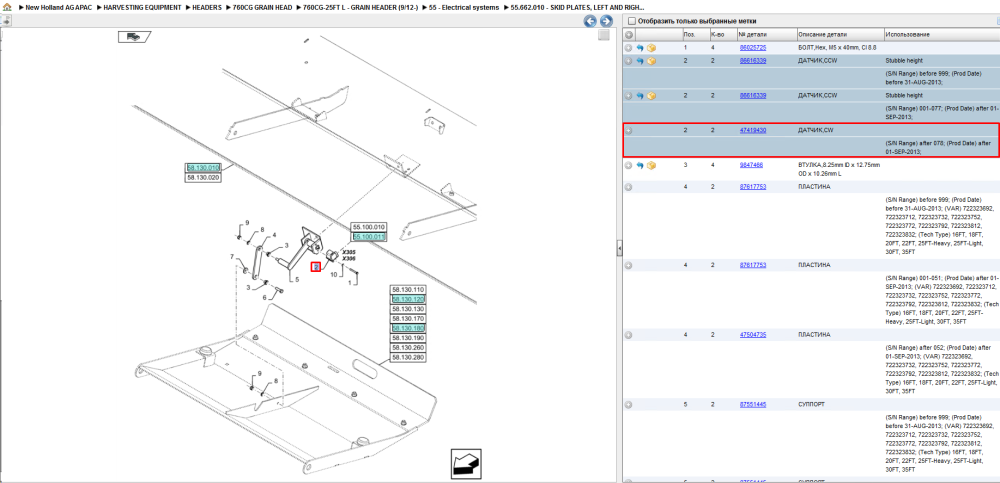Select callout 5 in the diagram
Viewport: 1000px width, 483px height.
(296, 279)
